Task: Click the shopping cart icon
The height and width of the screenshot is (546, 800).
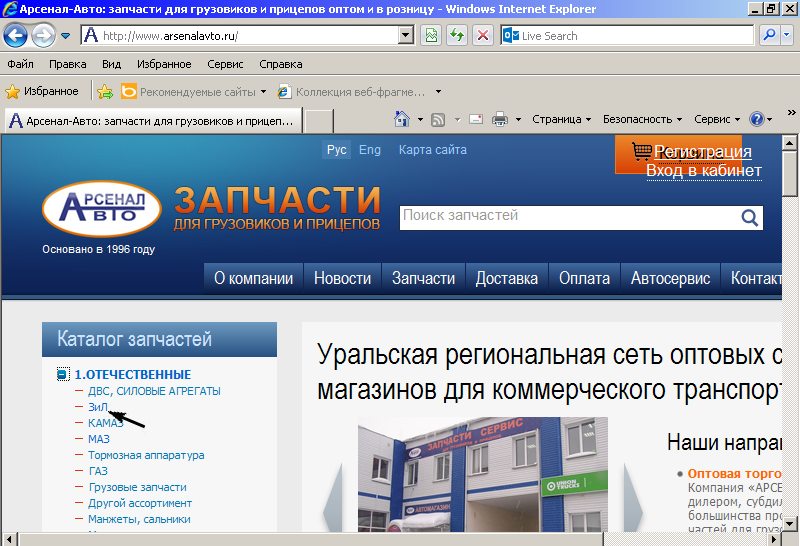Action: (x=641, y=152)
